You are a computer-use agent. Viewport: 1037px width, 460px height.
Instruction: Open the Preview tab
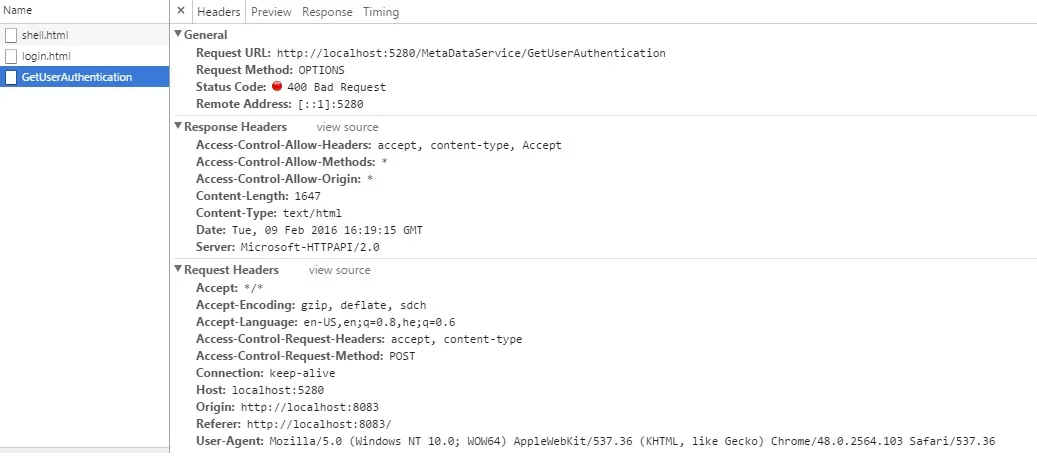(x=271, y=12)
